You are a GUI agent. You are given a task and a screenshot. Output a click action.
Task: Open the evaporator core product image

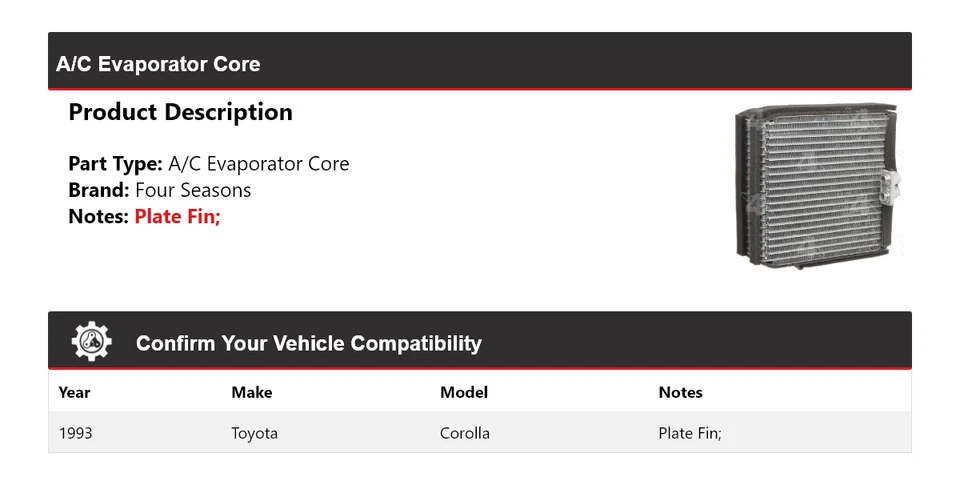point(818,187)
